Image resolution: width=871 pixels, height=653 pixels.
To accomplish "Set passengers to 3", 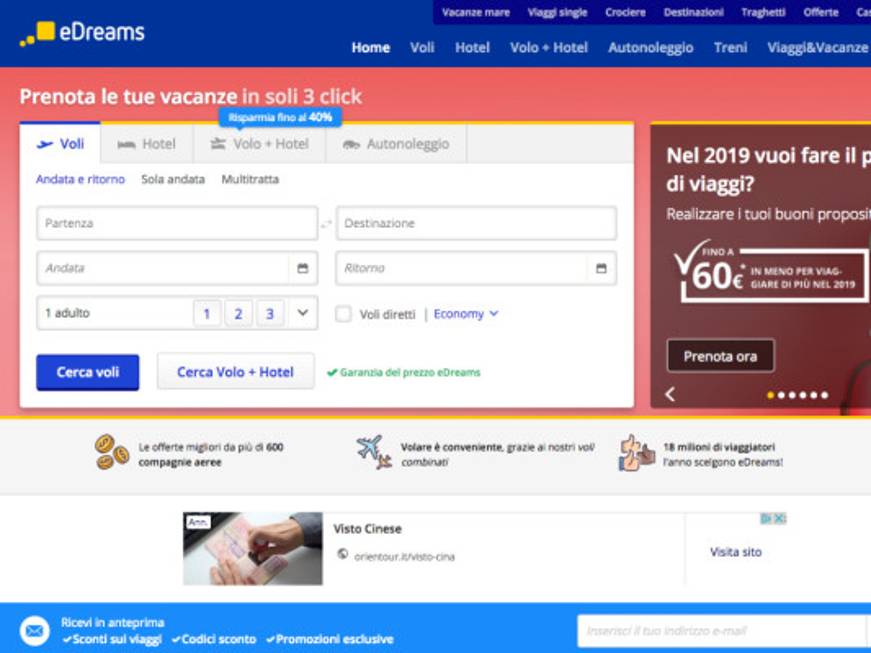I will pos(270,314).
